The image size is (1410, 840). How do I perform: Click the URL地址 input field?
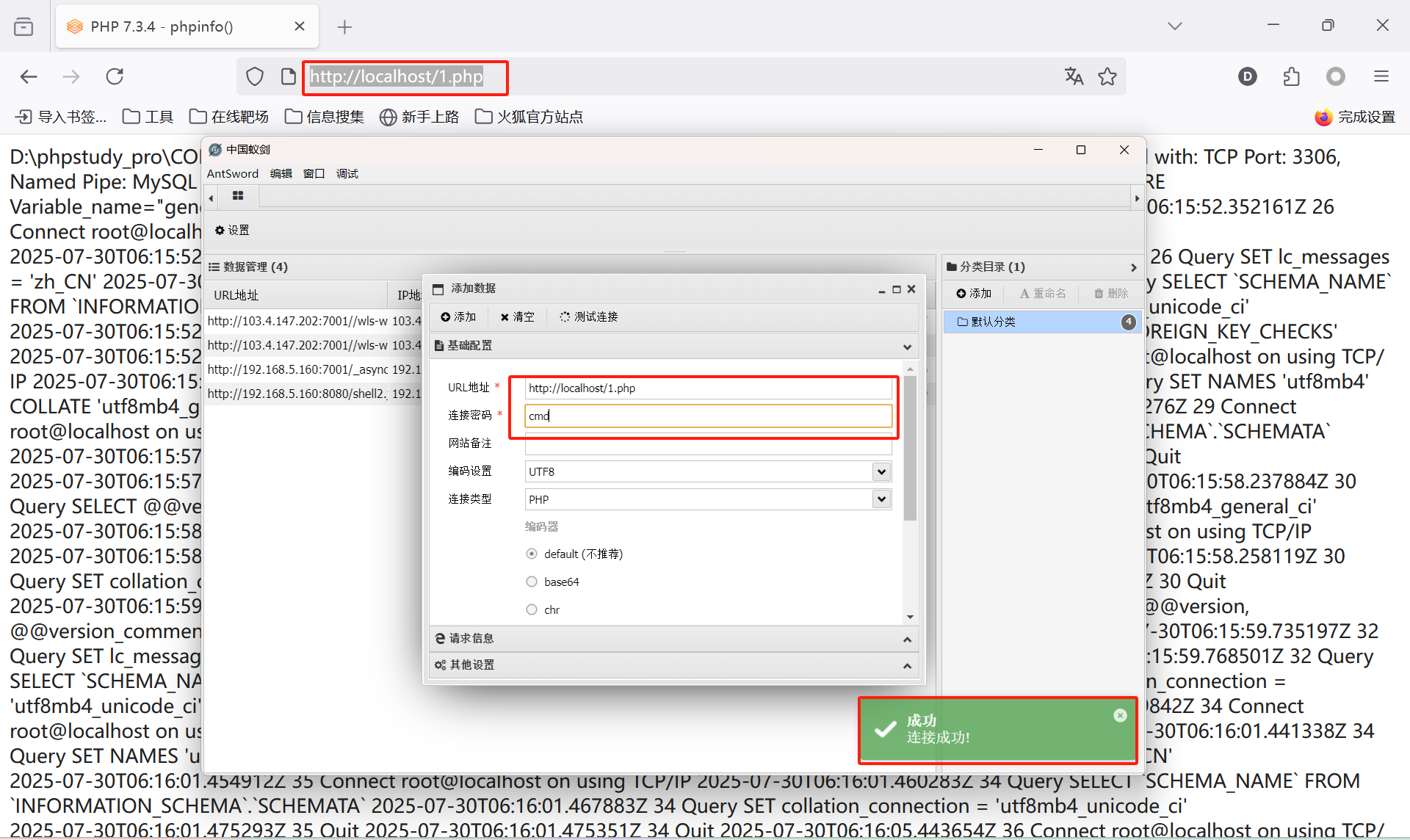point(708,388)
